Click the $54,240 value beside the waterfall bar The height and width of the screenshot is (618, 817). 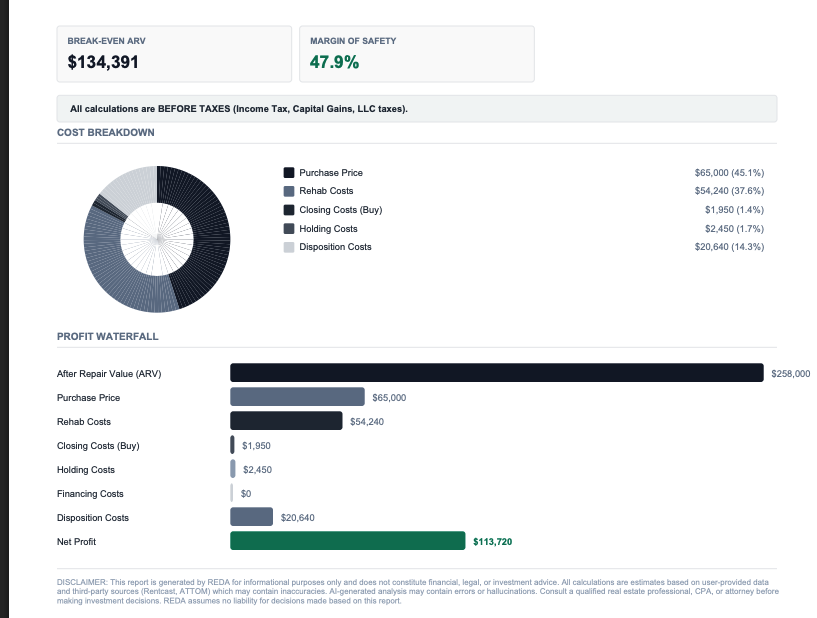367,422
